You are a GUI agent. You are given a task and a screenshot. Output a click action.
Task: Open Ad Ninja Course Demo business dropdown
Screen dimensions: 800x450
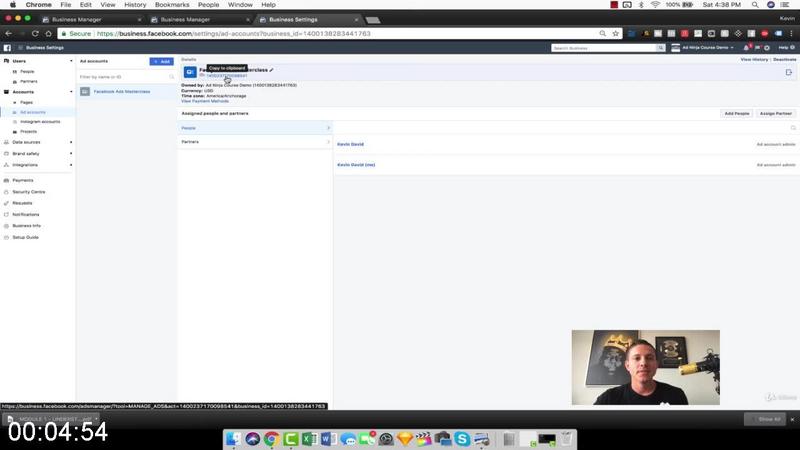point(704,47)
